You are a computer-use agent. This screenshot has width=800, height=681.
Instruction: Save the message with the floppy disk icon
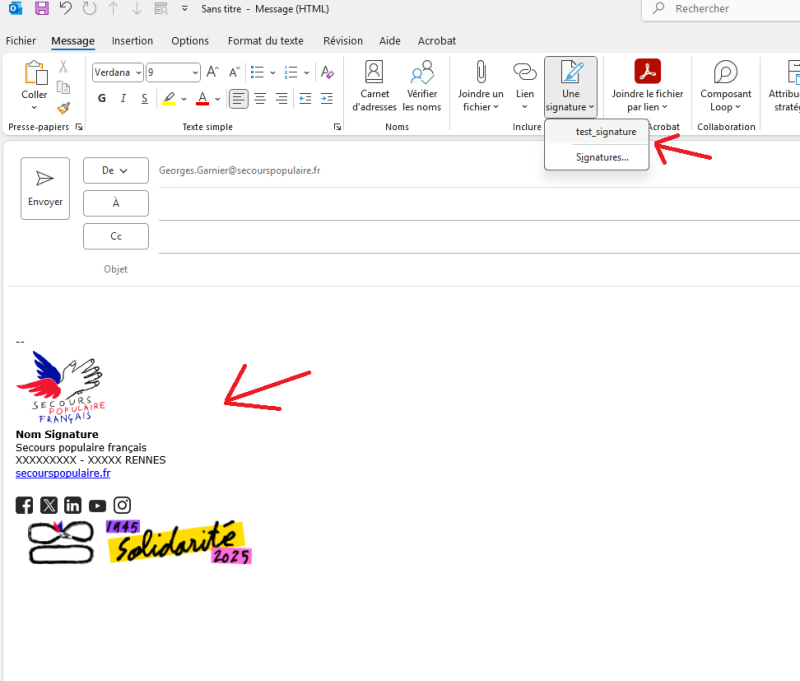[41, 9]
